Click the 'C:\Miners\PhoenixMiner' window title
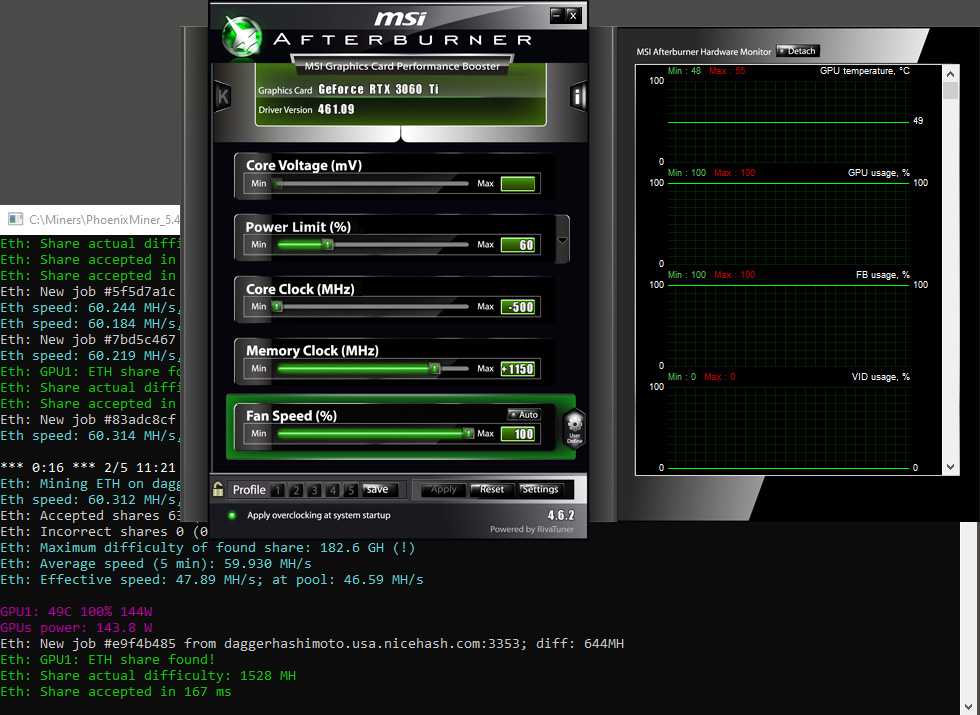 pos(104,219)
